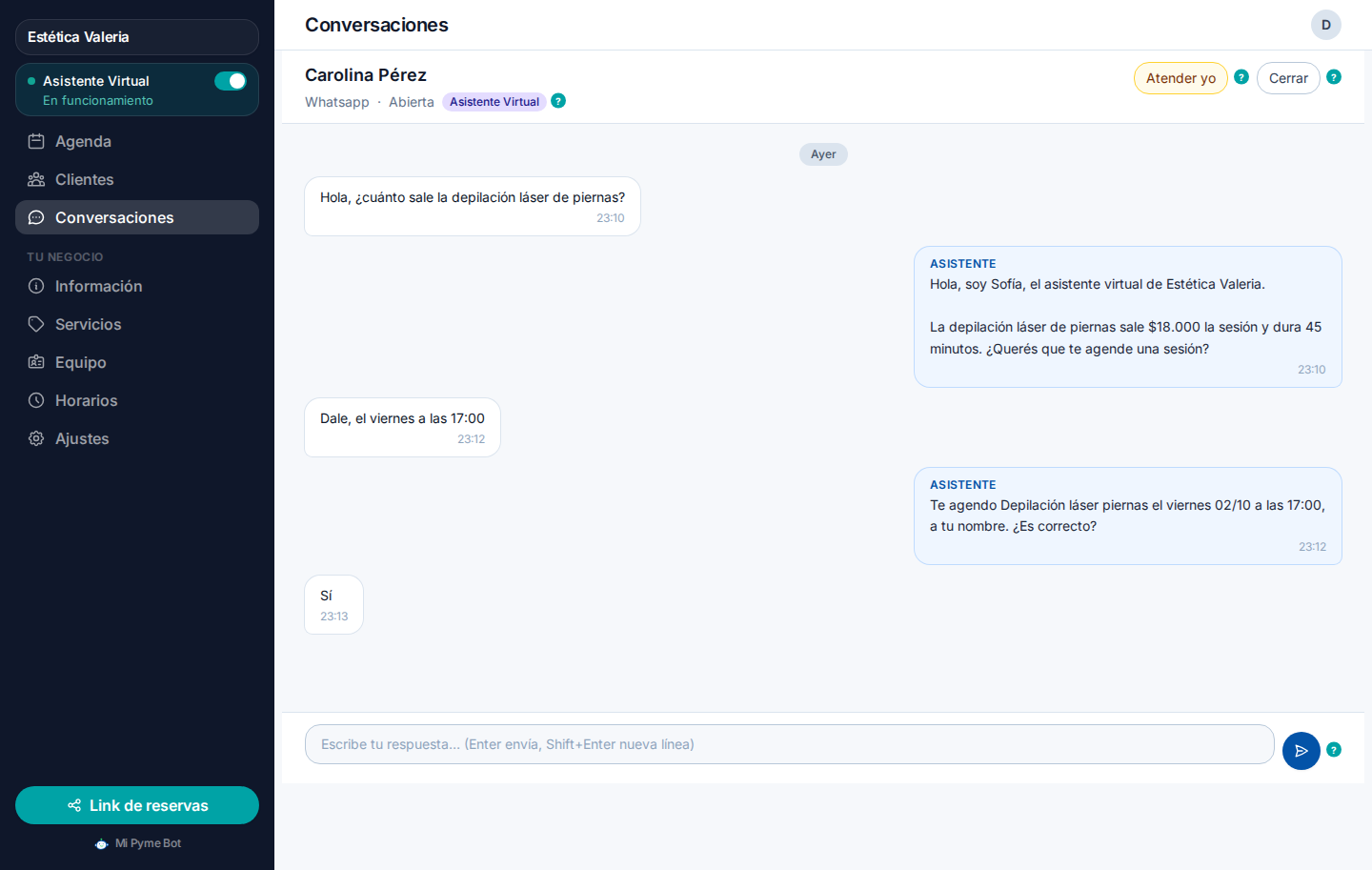Screen dimensions: 1372x870
Task: Open the user avatar D menu
Action: (x=1326, y=25)
